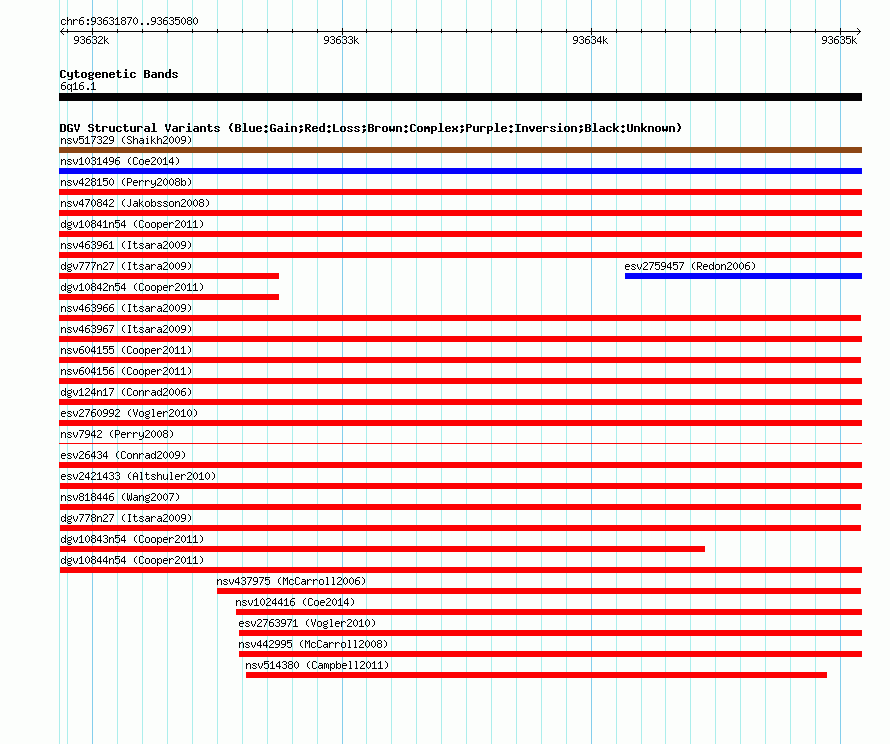Open nsv514380 (Campbell2011) variant
The height and width of the screenshot is (744, 890).
coord(317,665)
